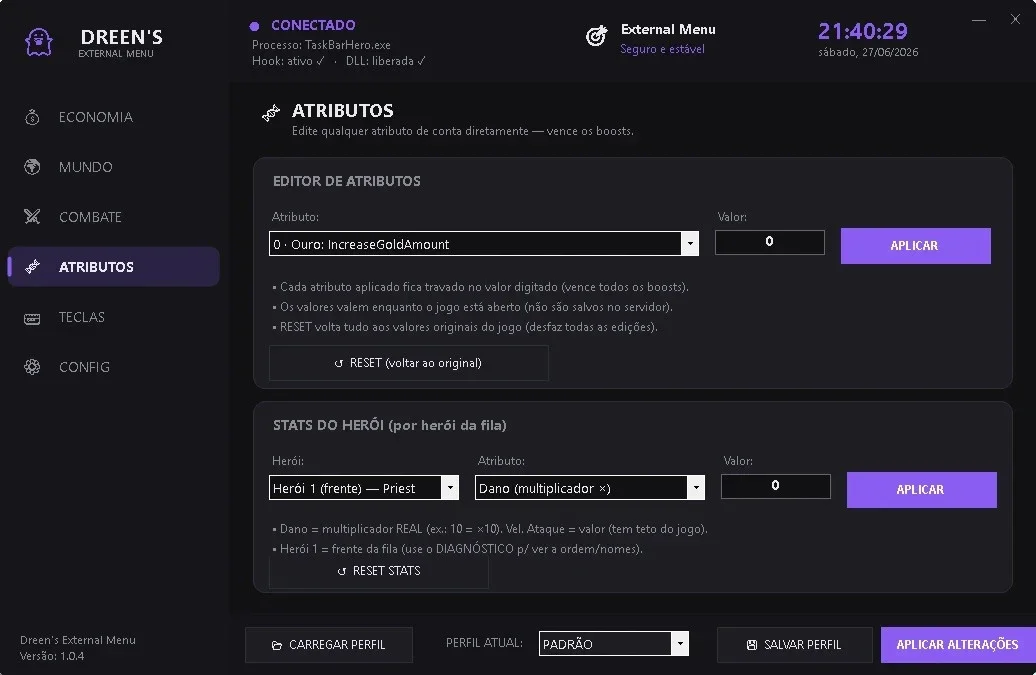Apply the attribute editor value
This screenshot has height=675, width=1036.
pyautogui.click(x=915, y=246)
